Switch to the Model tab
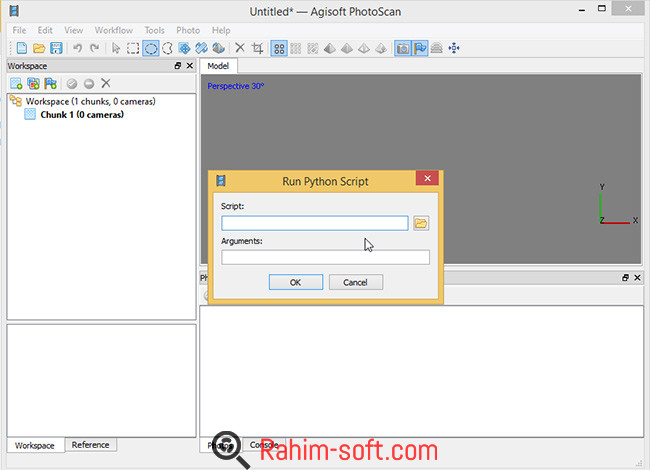Screen dimensions: 650x470 (218, 66)
